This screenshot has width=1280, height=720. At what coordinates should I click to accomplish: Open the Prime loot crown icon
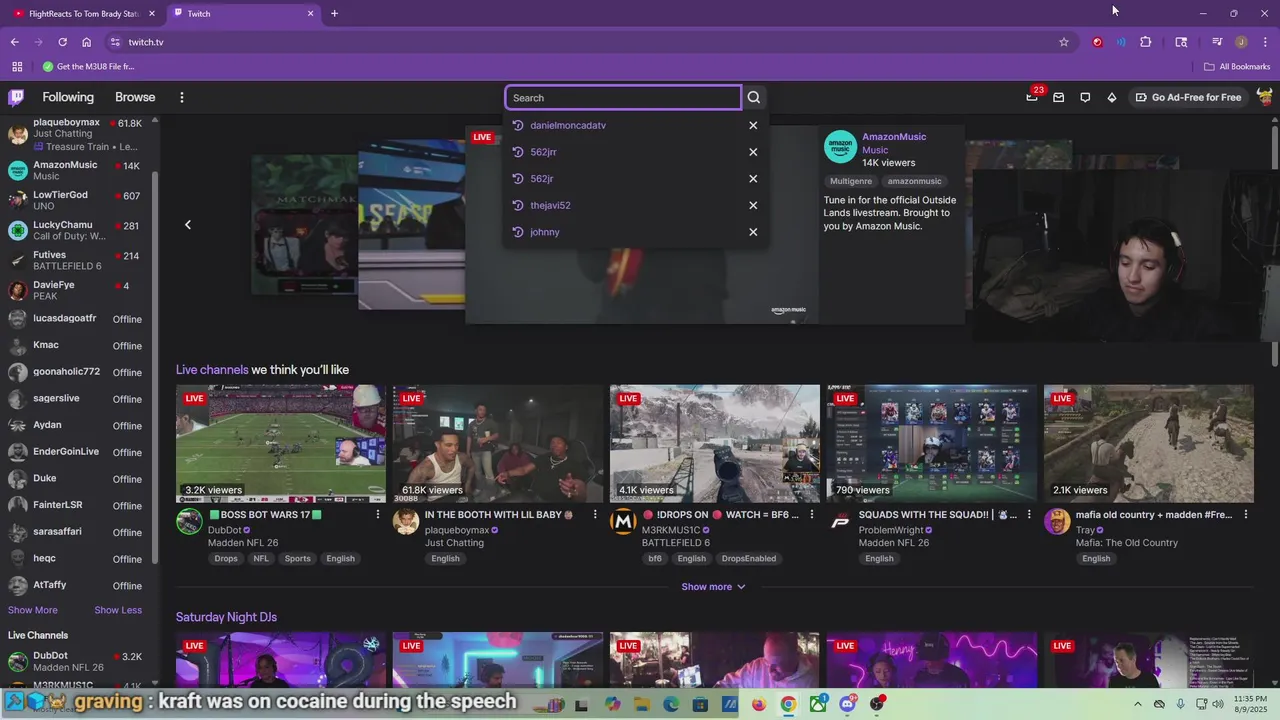tap(1032, 97)
